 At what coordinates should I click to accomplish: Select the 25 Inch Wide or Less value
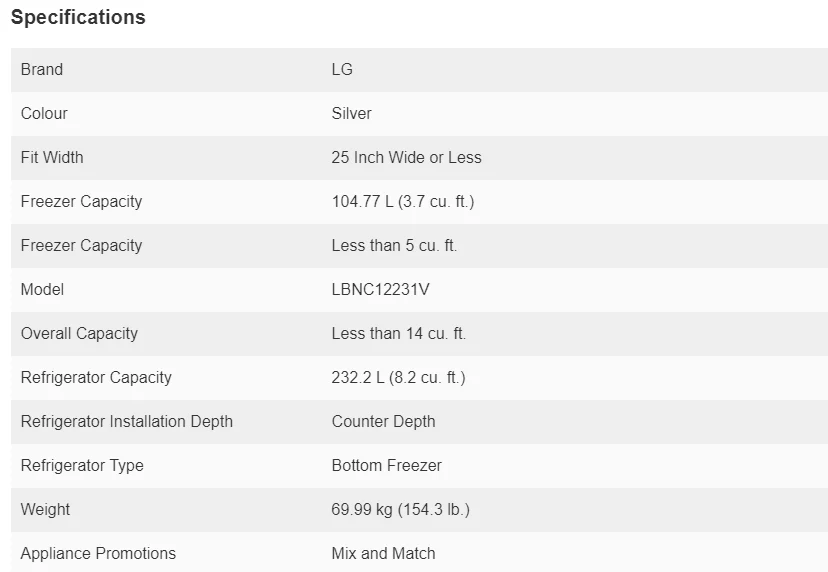click(406, 158)
